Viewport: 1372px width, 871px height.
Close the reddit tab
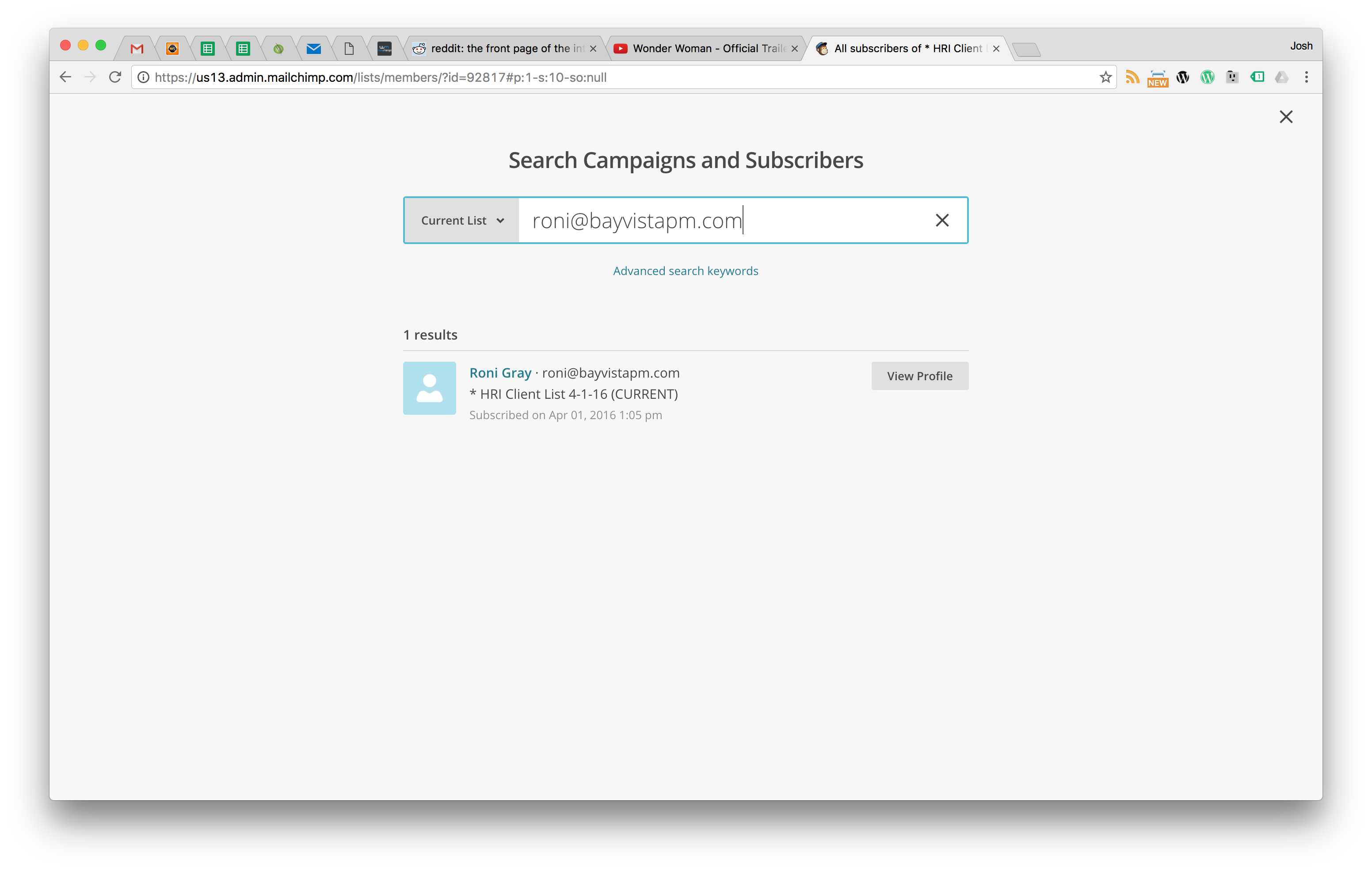(593, 49)
